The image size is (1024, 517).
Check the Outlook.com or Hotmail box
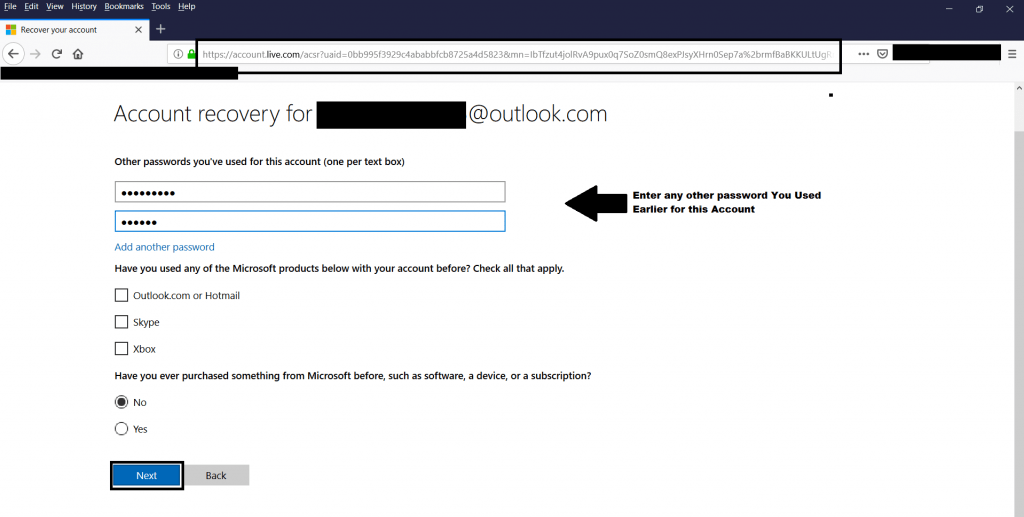click(x=121, y=295)
